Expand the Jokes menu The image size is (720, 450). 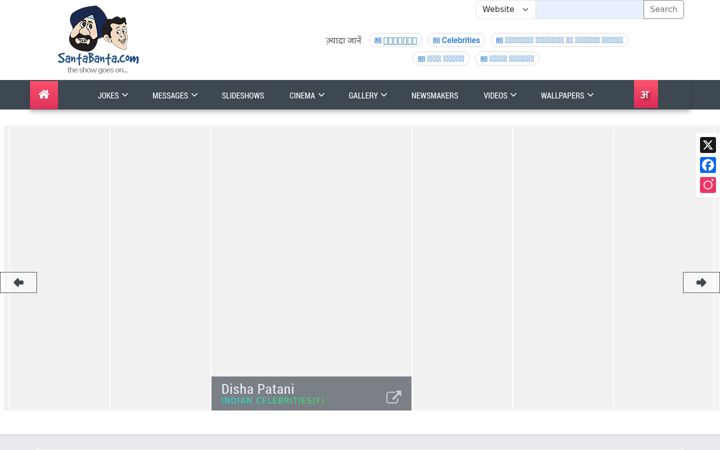click(x=112, y=95)
